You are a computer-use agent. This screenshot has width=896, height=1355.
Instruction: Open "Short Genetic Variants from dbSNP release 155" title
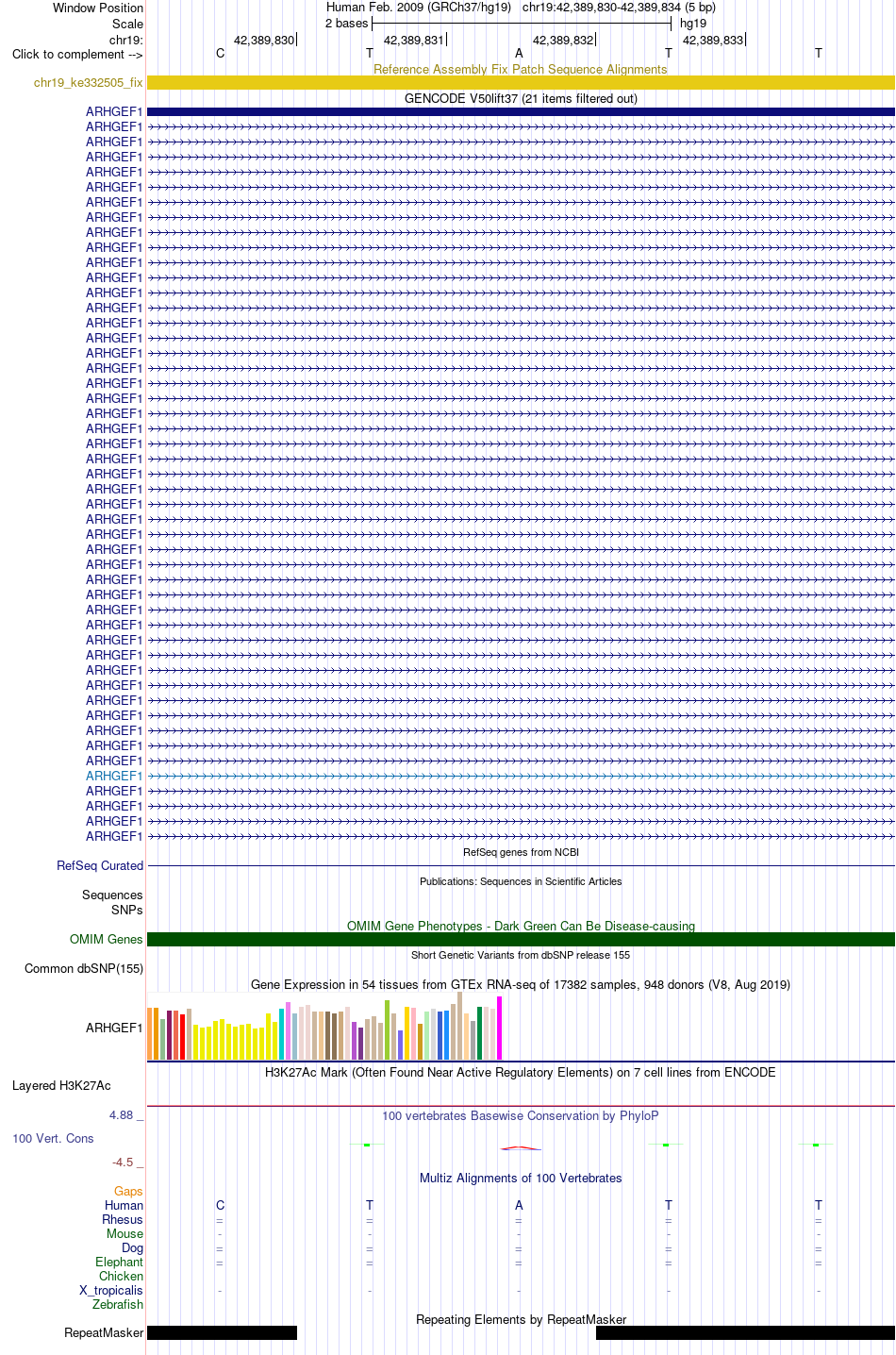[521, 955]
